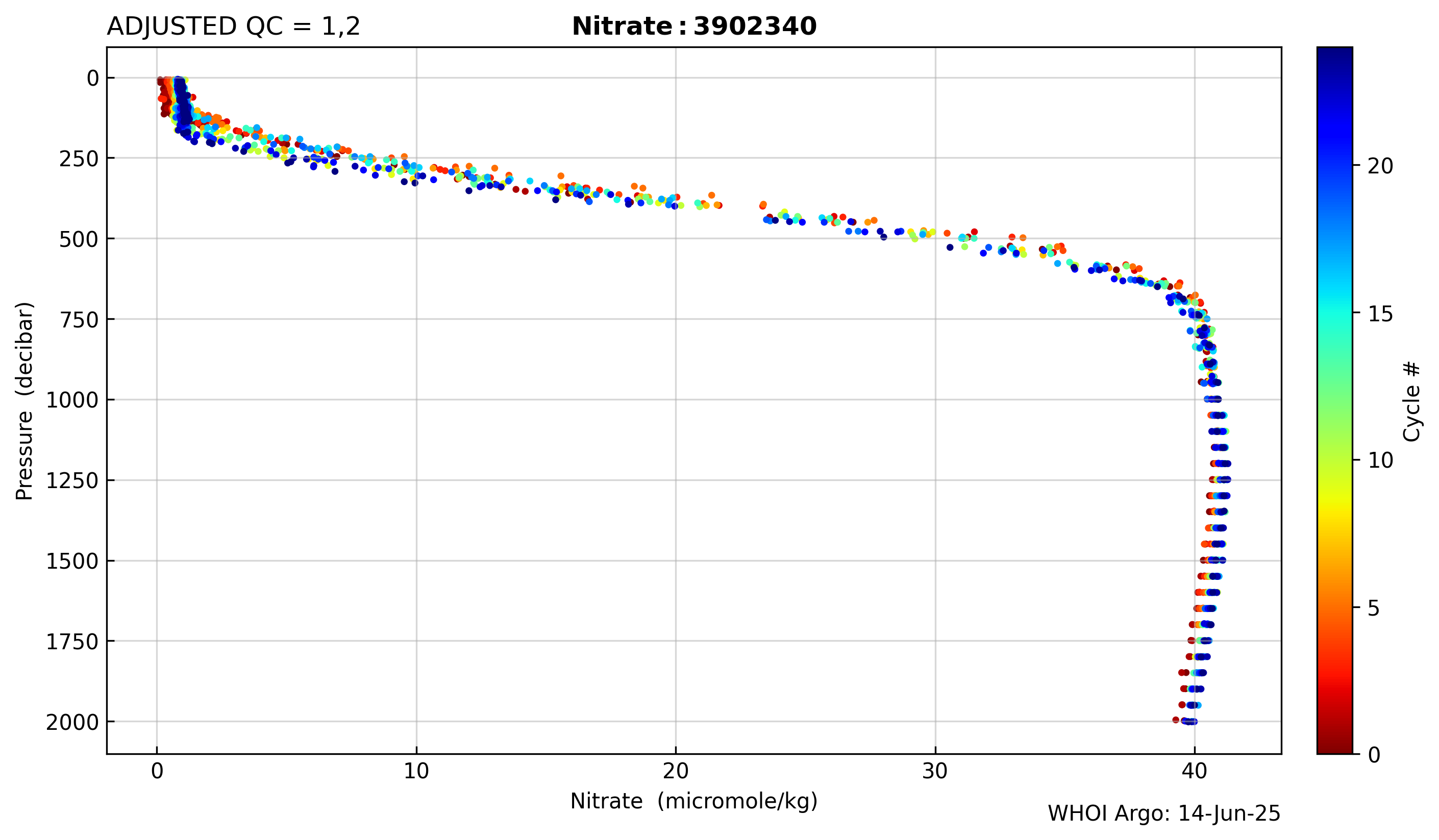This screenshot has height=840, width=1439.
Task: Click the y-axis tick label '1000'
Action: click(72, 400)
